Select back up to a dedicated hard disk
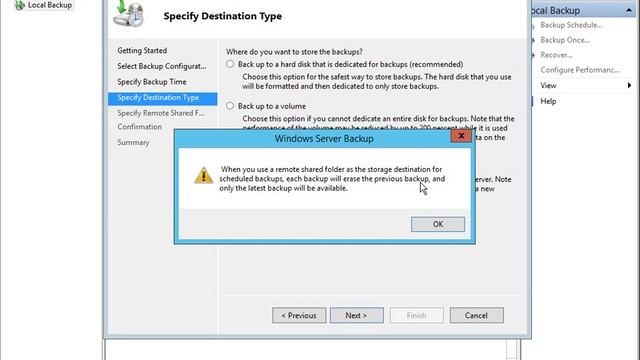Viewport: 640px width, 360px height. tap(230, 64)
